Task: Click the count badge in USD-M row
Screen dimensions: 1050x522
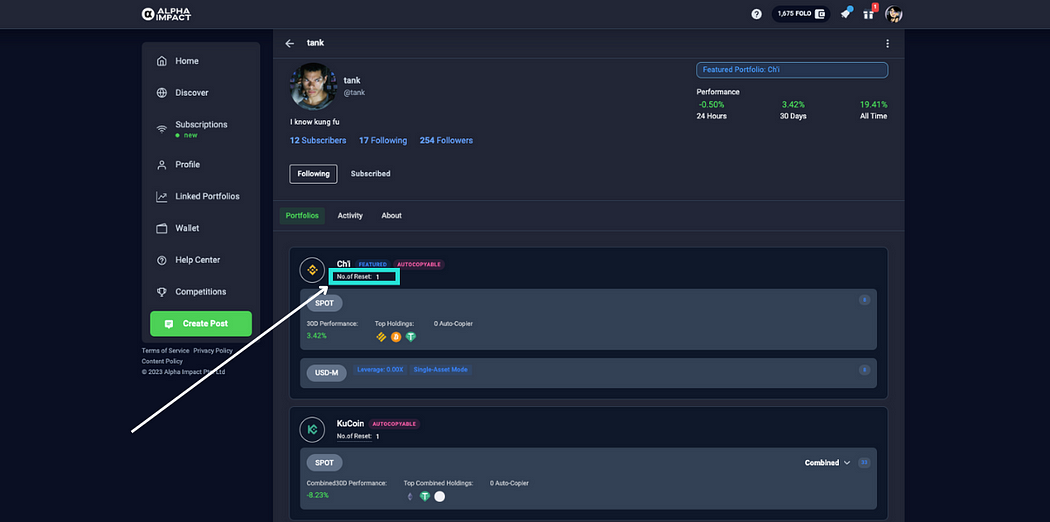Action: pos(865,369)
